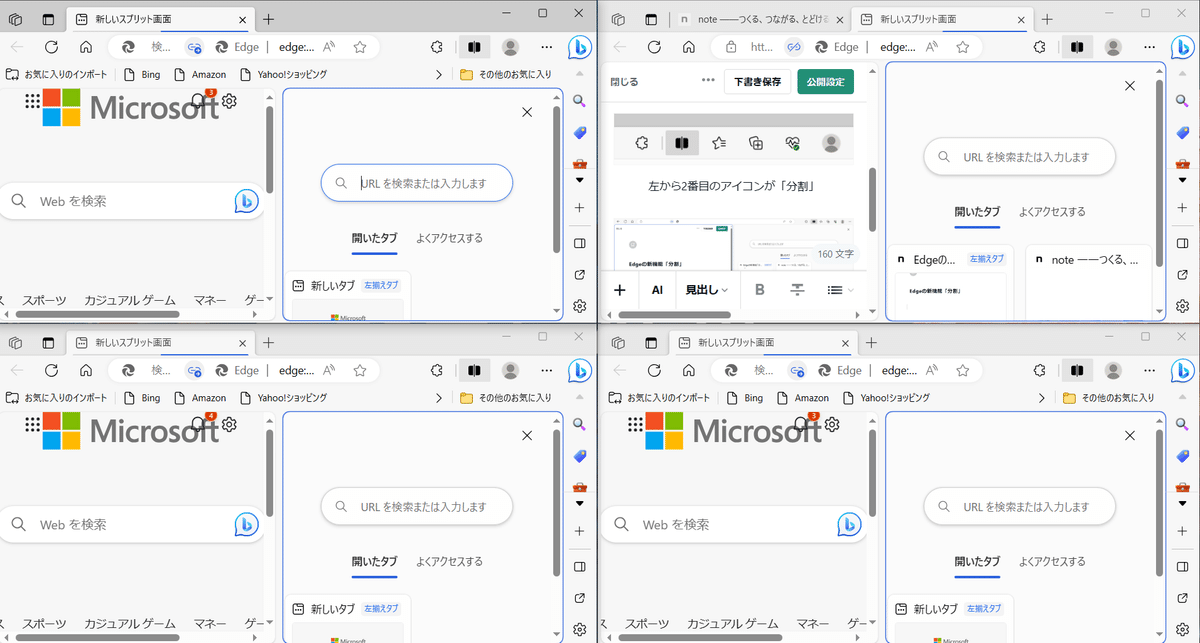Select 開いたタブ tab in bottom-left split pane

[x=374, y=561]
